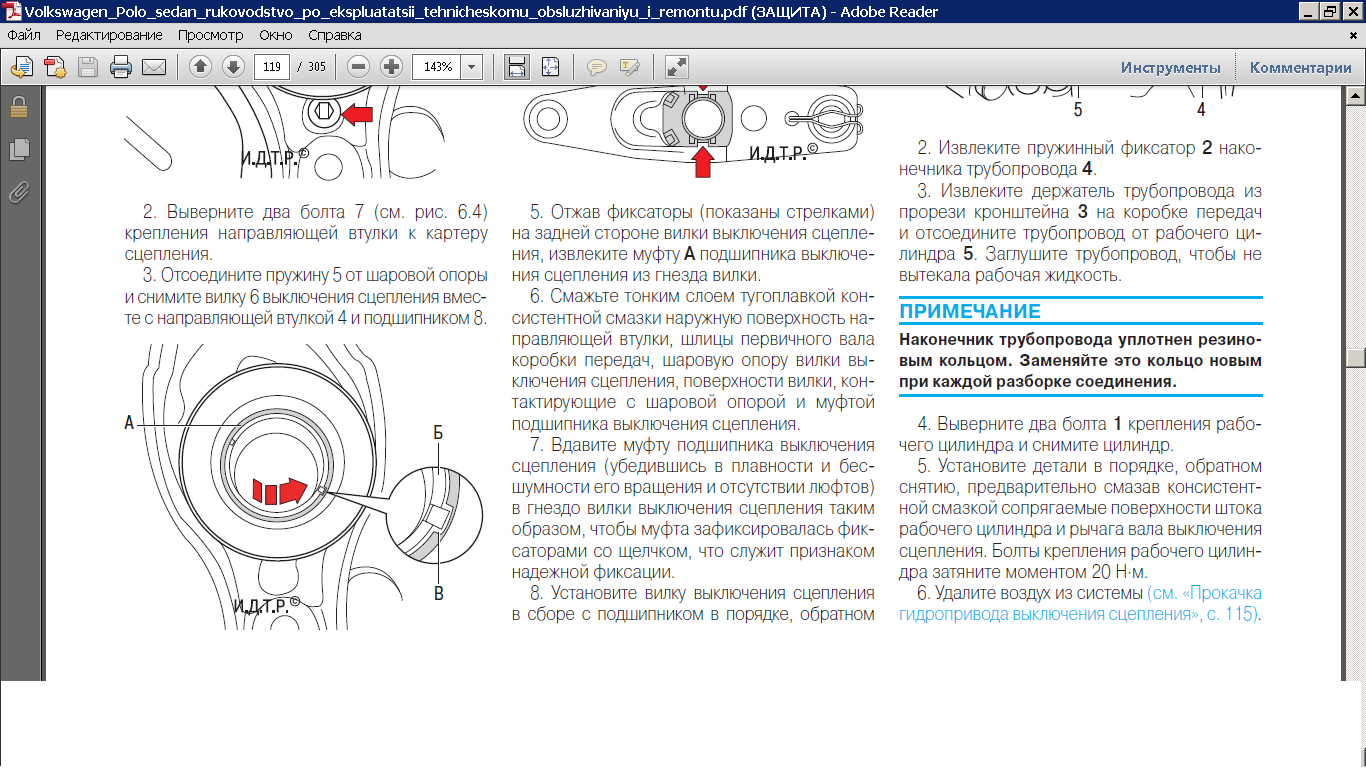The image size is (1366, 768).
Task: Click the email envelope icon
Action: coord(153,67)
